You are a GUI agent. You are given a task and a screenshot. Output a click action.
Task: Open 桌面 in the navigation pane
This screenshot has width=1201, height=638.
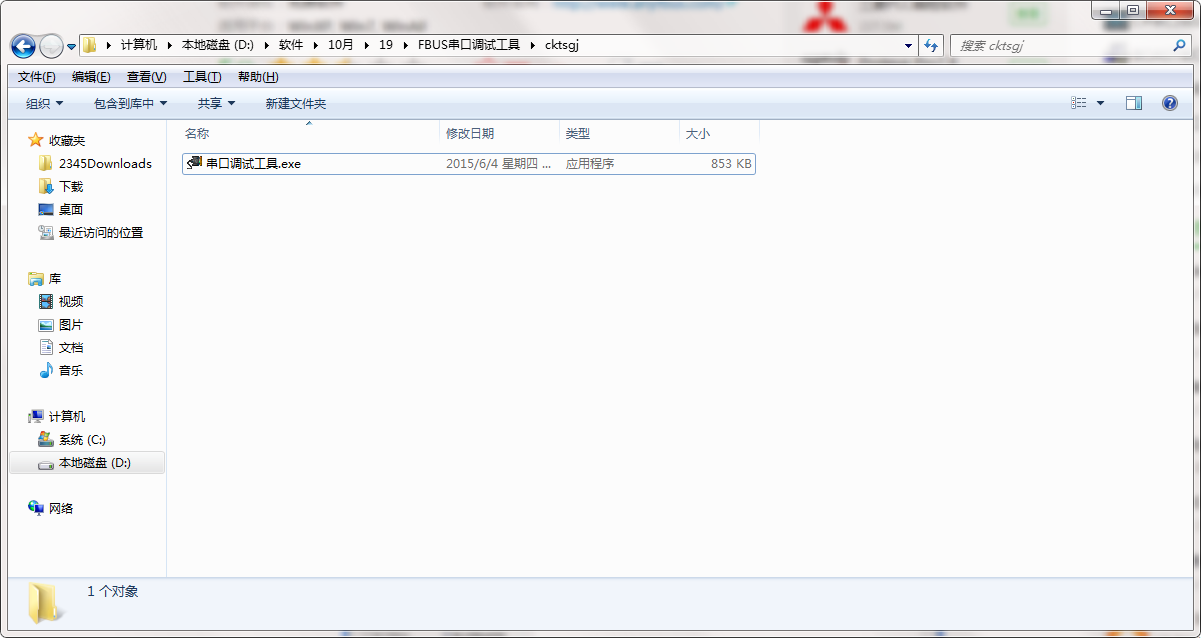tap(71, 209)
